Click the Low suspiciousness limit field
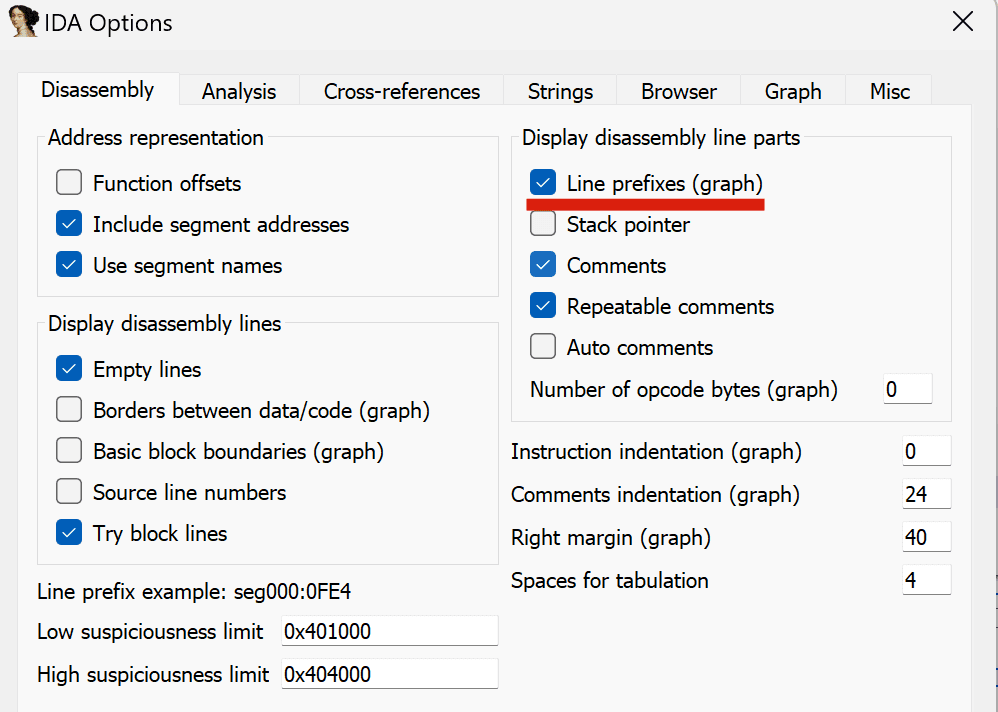 [390, 631]
